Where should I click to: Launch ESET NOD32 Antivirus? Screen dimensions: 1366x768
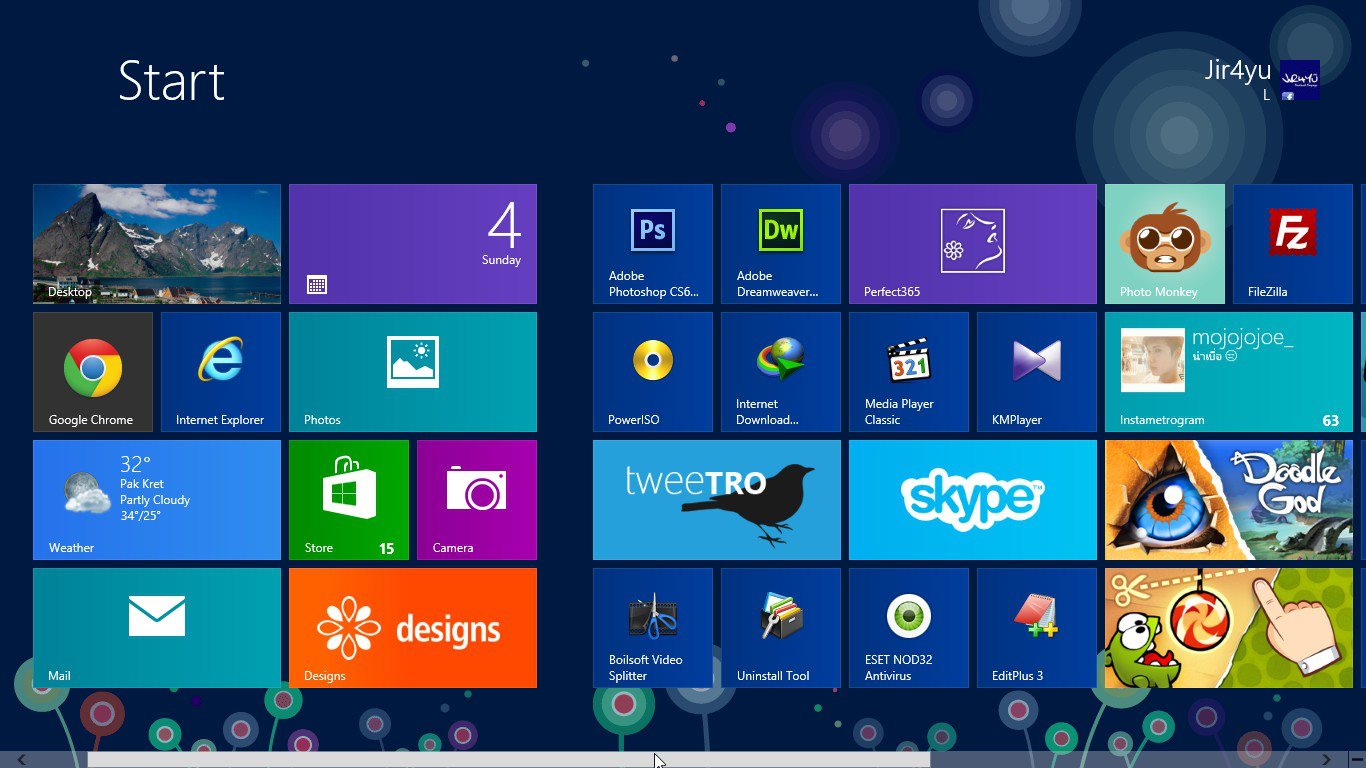(909, 628)
